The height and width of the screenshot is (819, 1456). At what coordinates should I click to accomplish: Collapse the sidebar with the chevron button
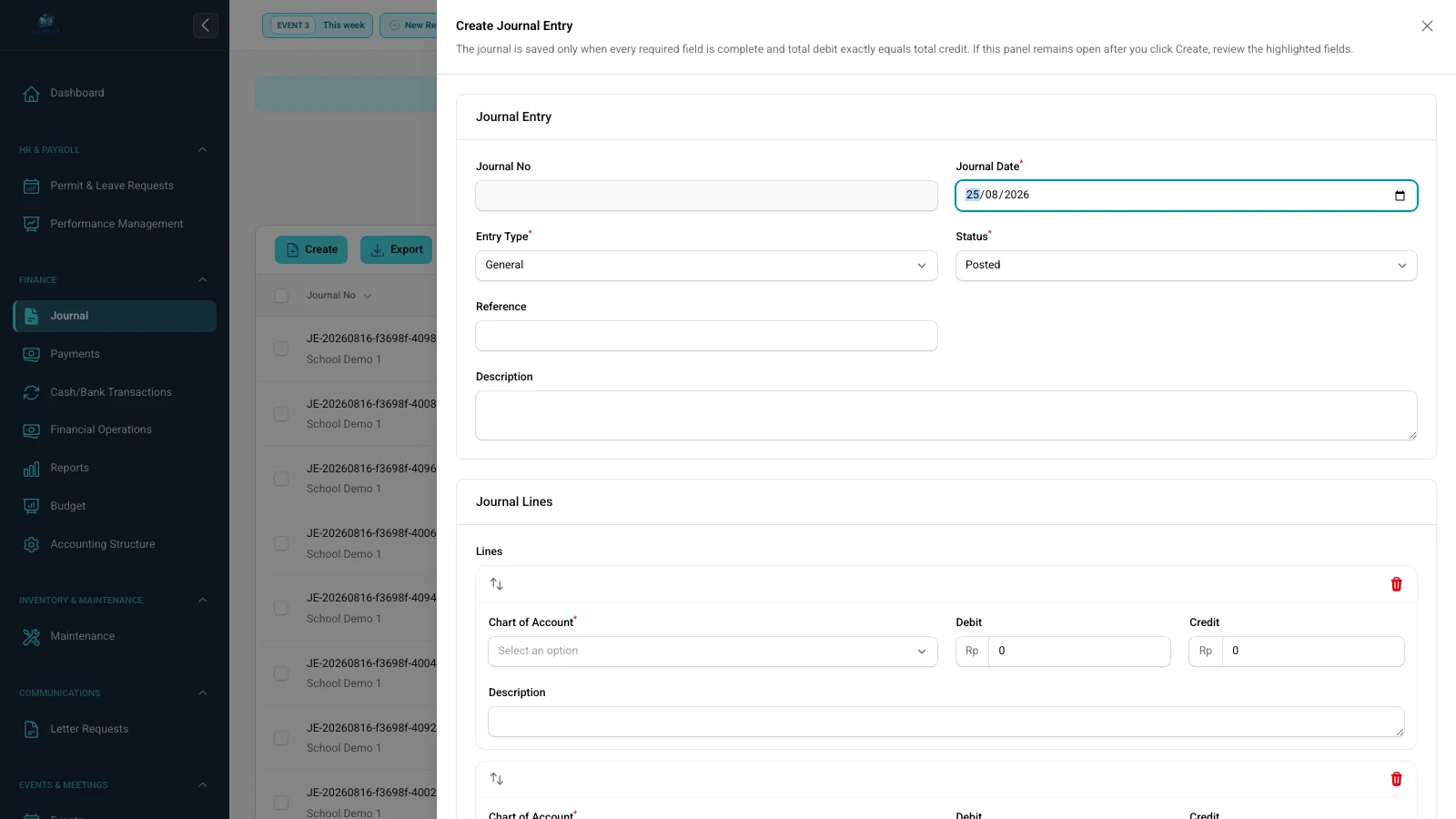pos(206,25)
